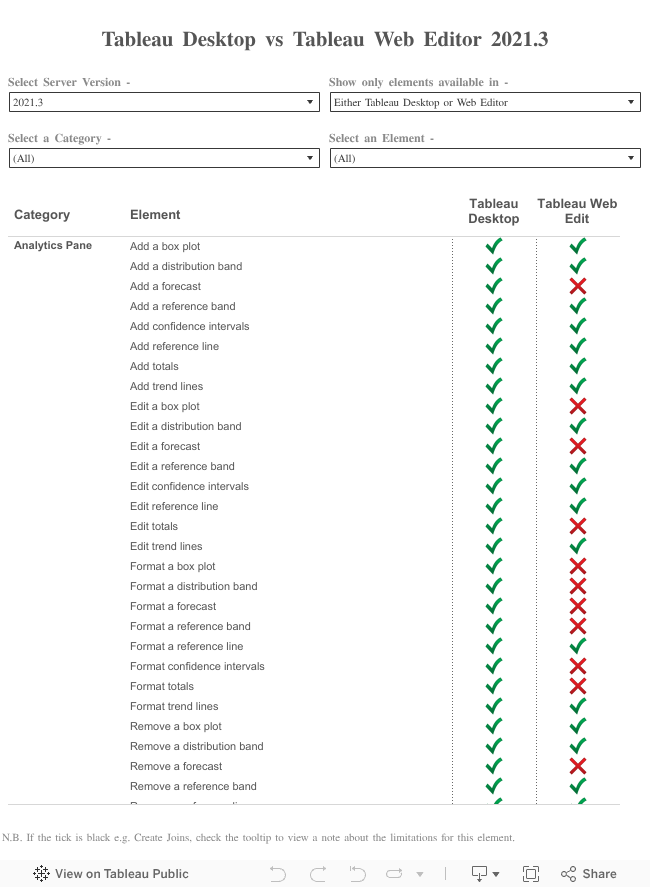
Task: Click the Redo icon in bottom toolbar
Action: coord(318,873)
